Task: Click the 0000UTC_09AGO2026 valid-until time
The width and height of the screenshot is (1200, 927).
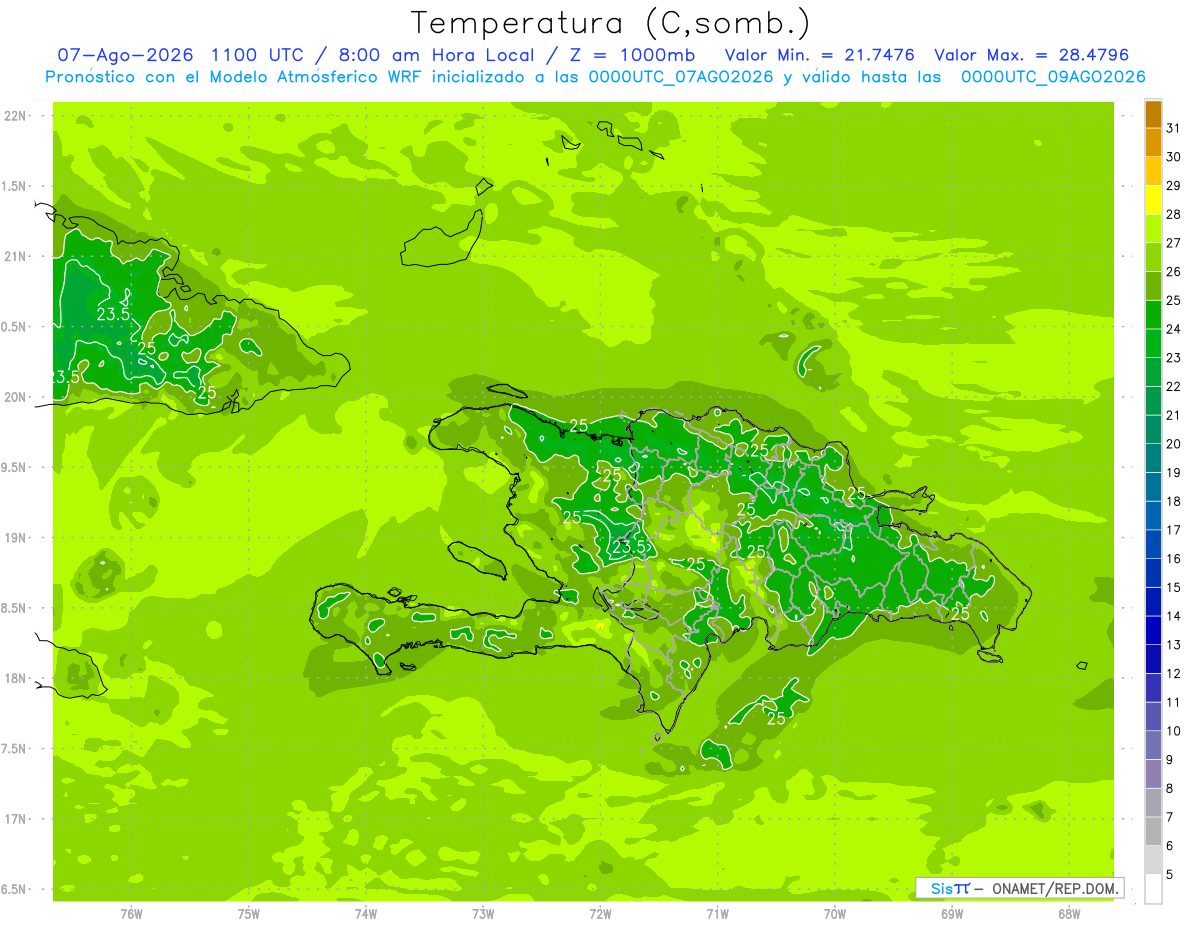Action: (x=1053, y=77)
